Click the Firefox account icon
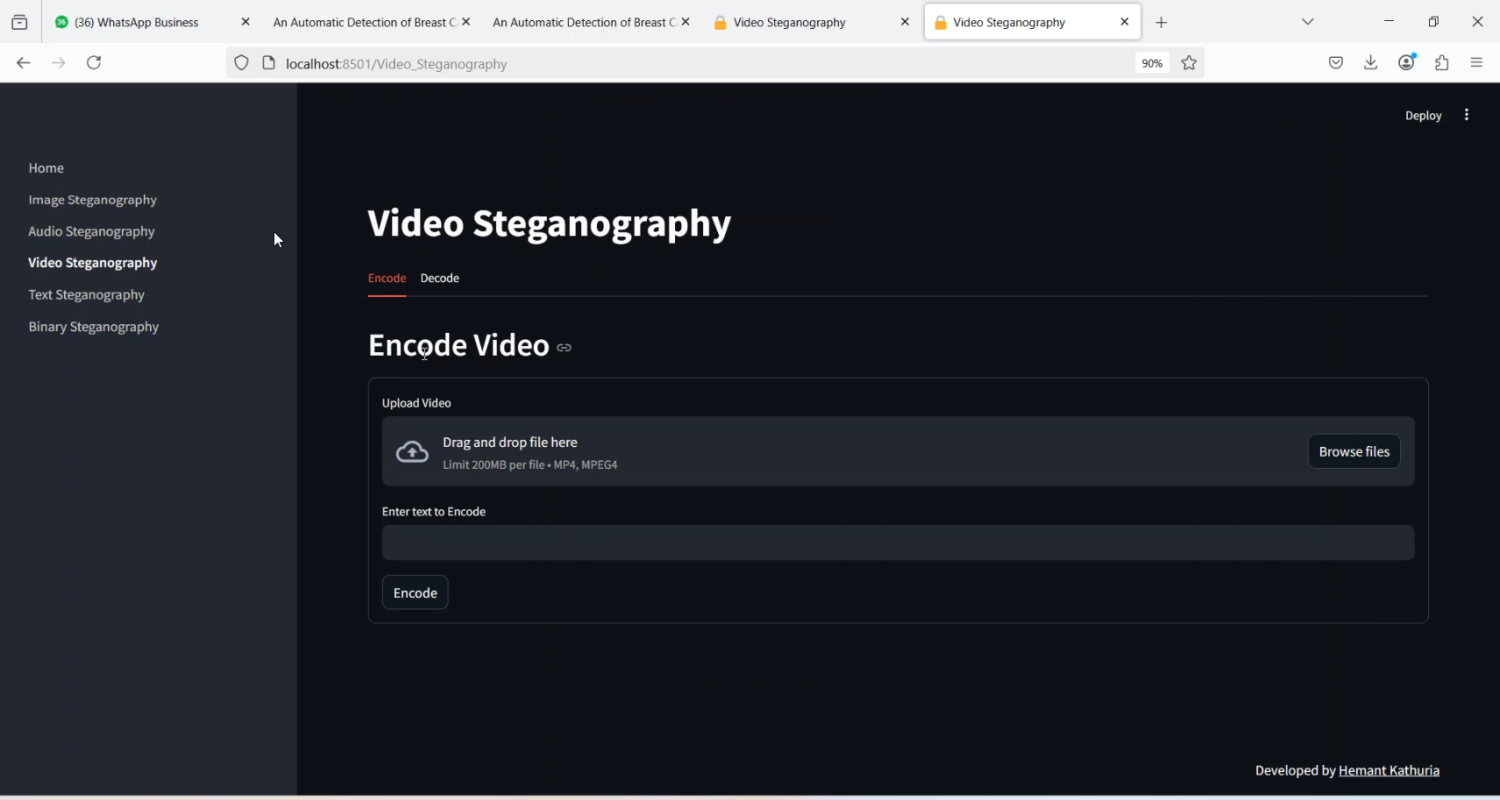Viewport: 1500px width, 800px height. [1406, 62]
